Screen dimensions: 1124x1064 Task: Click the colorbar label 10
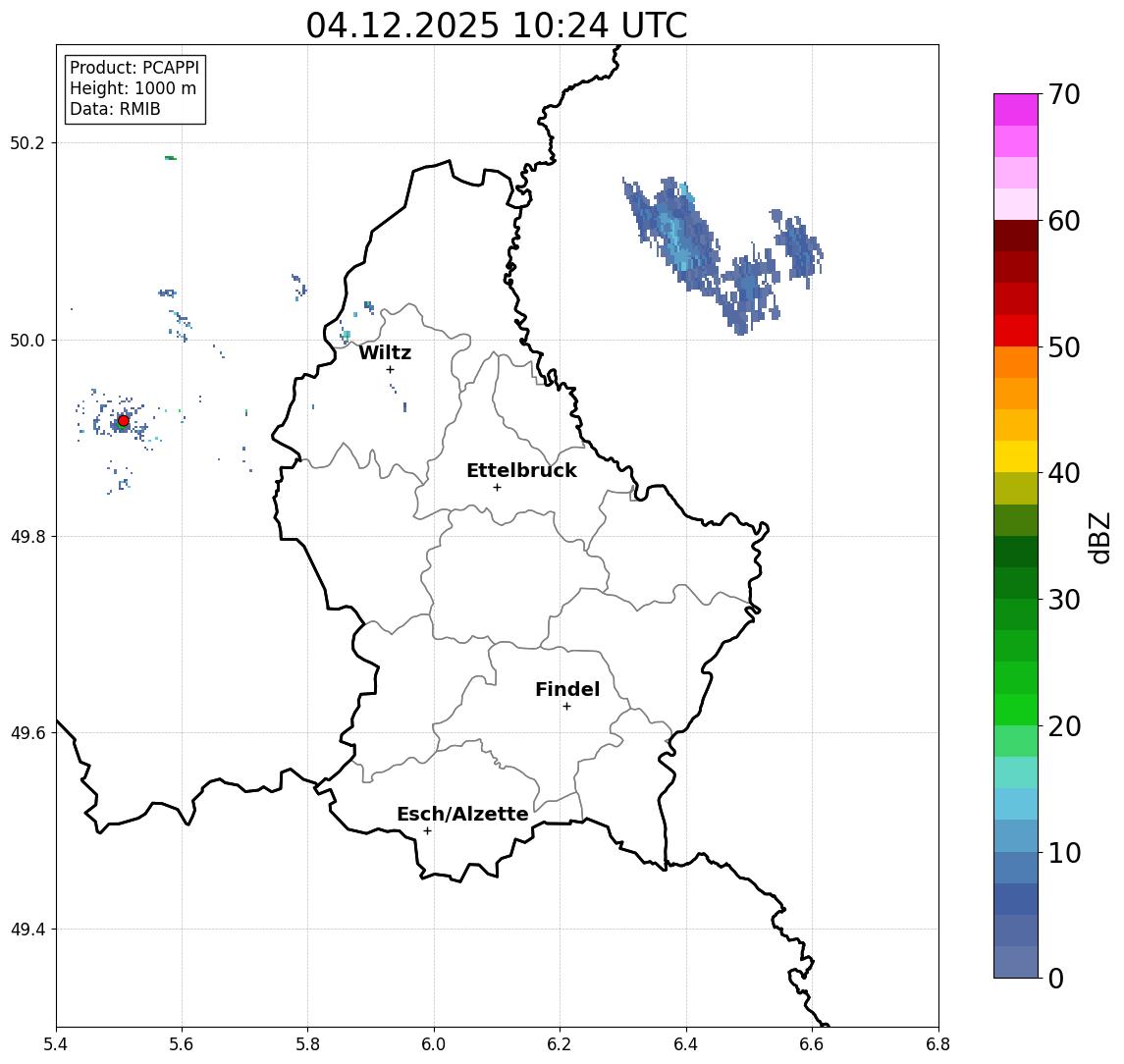pyautogui.click(x=1064, y=853)
